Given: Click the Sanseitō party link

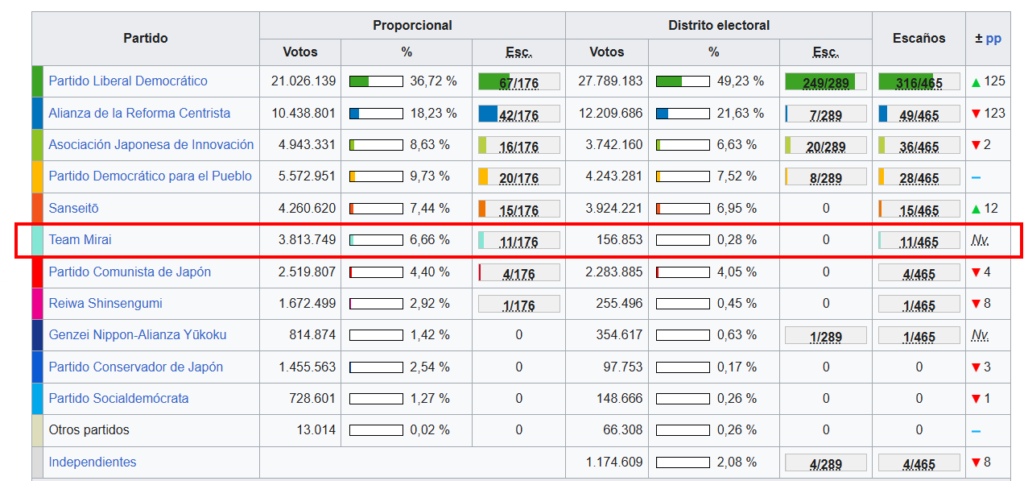Looking at the screenshot, I should tap(74, 208).
